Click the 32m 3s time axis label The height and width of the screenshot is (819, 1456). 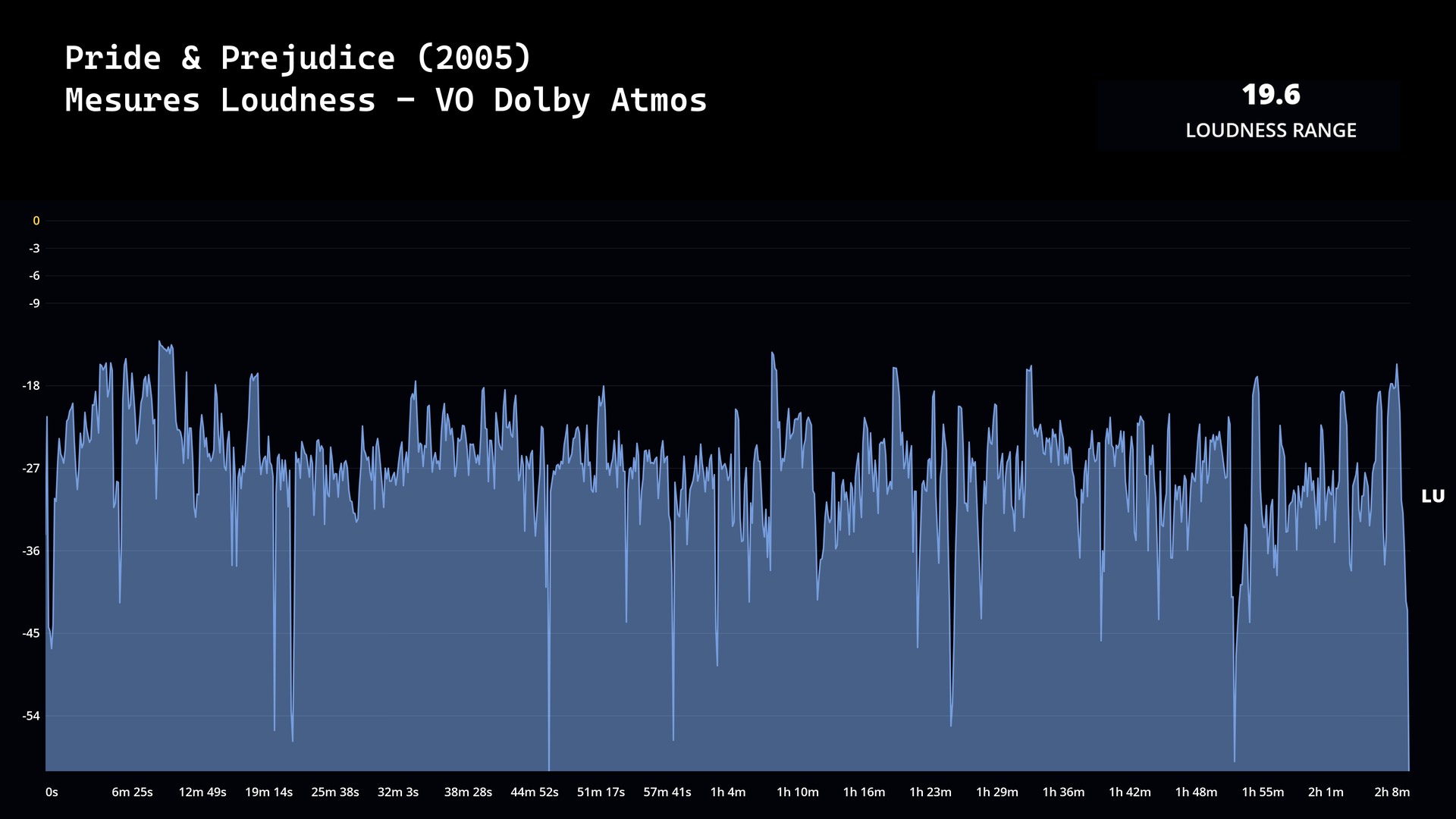pos(398,792)
